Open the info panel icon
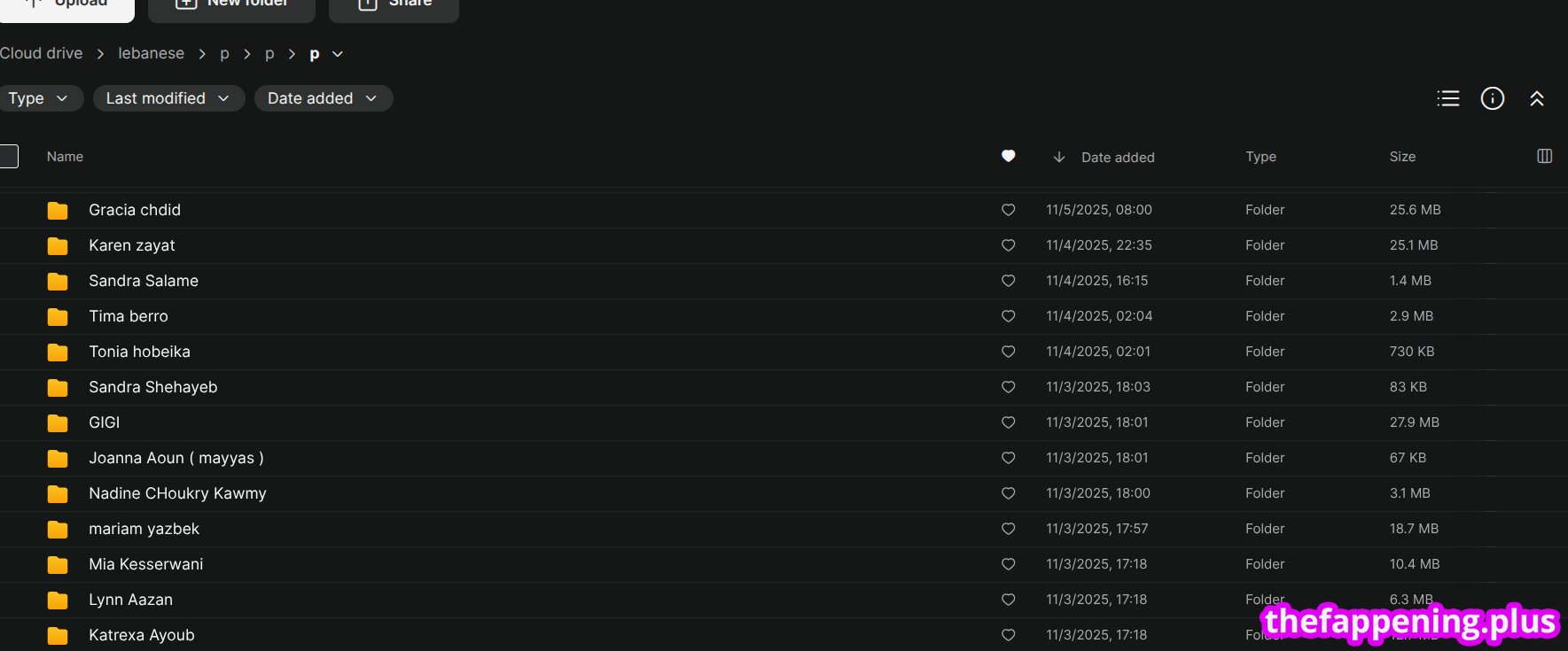The height and width of the screenshot is (651, 1568). point(1493,98)
